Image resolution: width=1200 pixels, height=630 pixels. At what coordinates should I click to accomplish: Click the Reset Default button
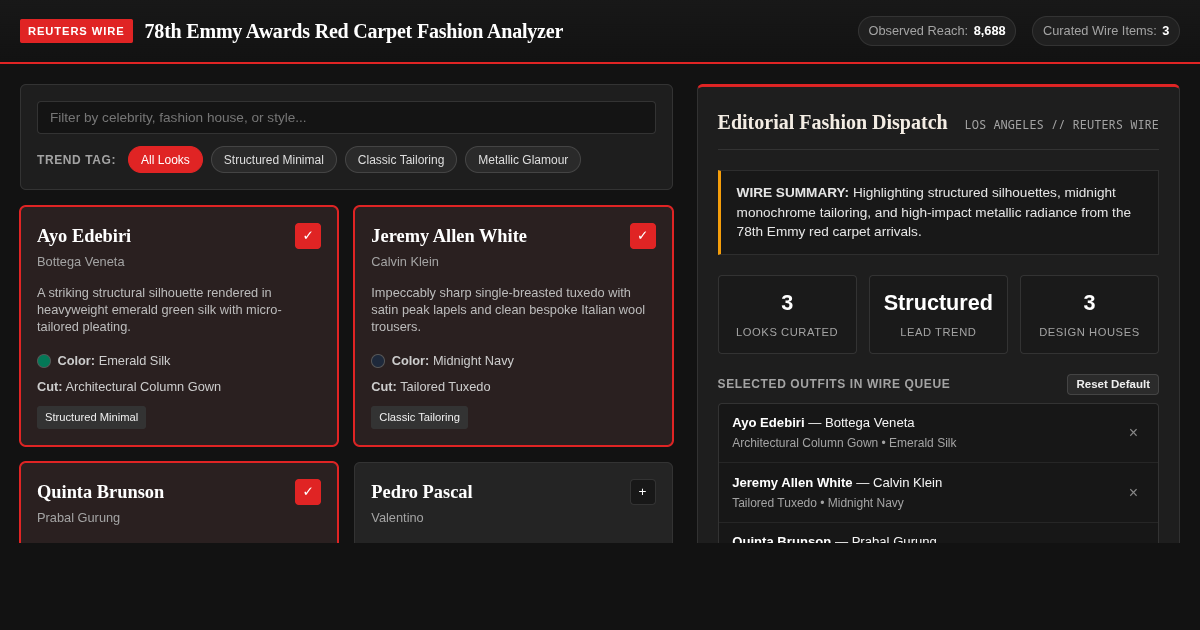point(1113,384)
